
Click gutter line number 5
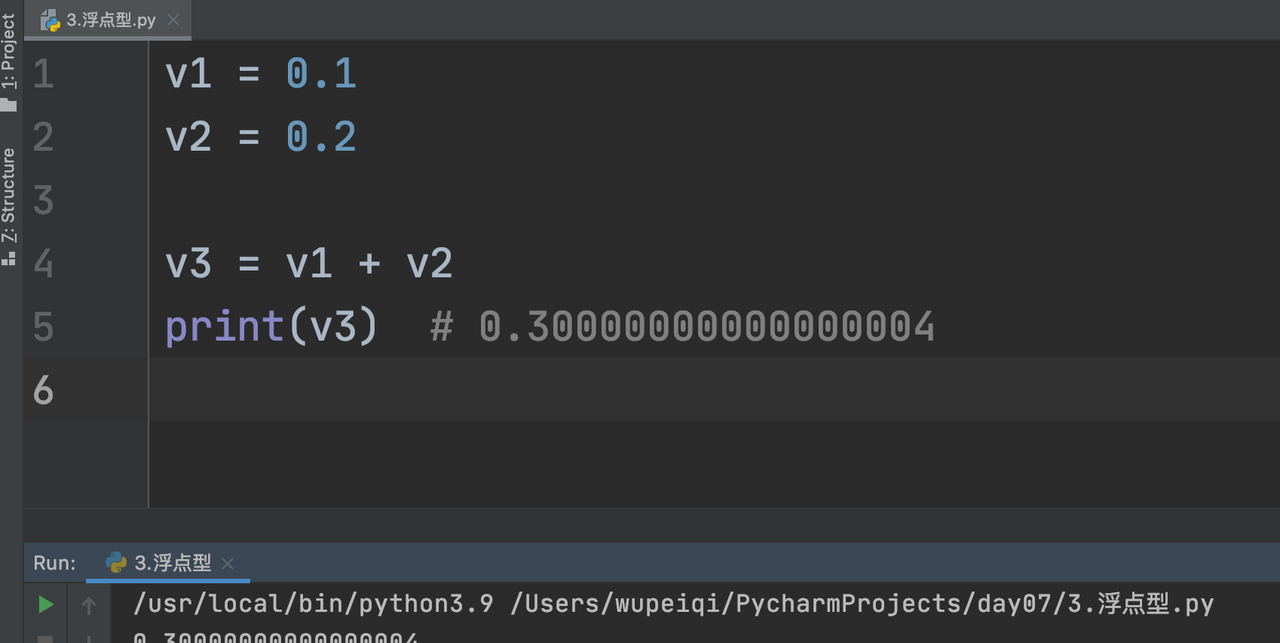[43, 327]
